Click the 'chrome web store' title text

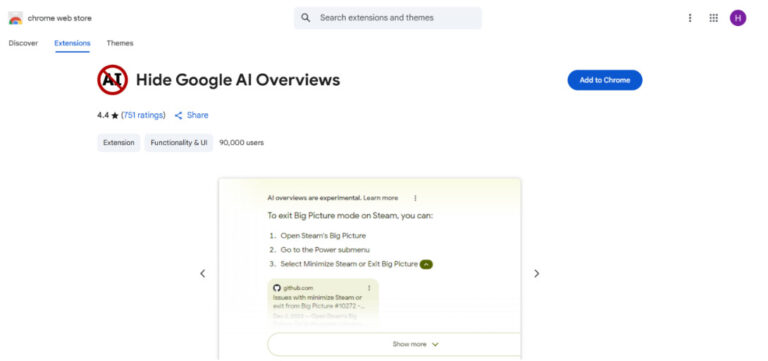[x=59, y=18]
